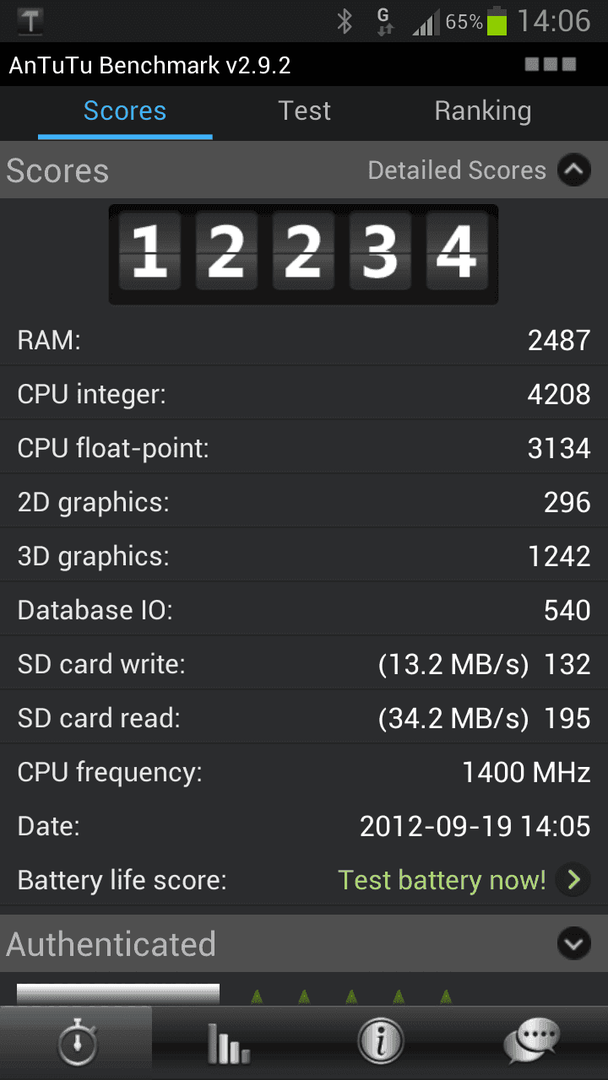Collapse Detailed Scores with up chevron
Viewport: 608px width, 1080px height.
pos(574,169)
